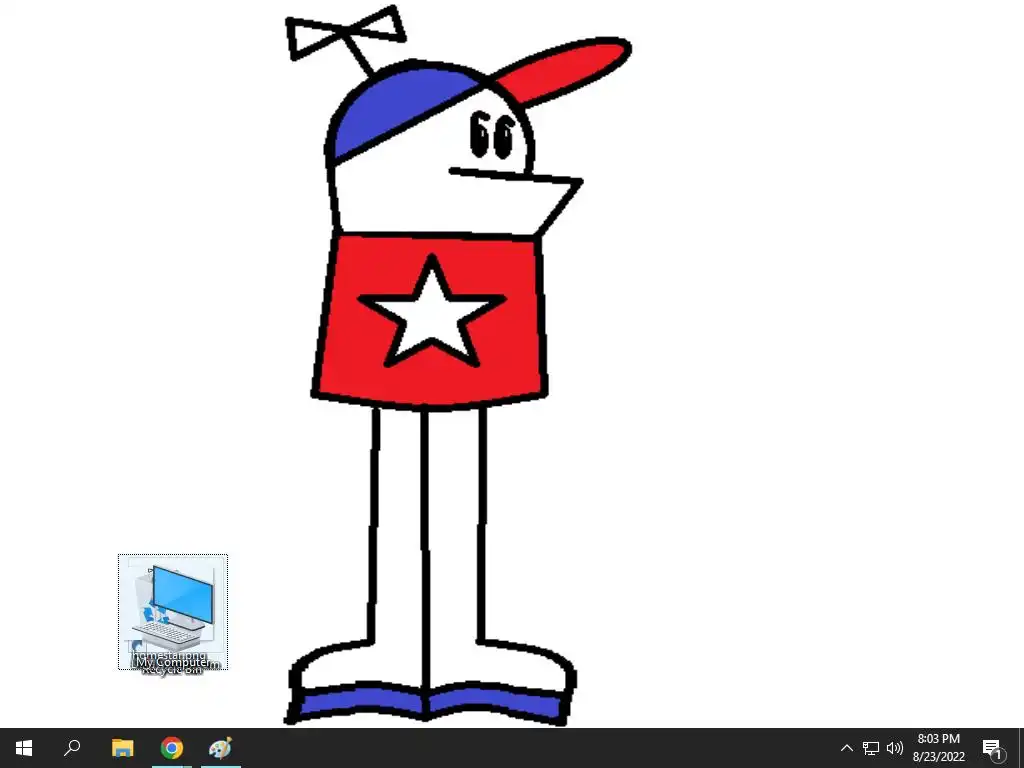Open the Windows Start menu
The height and width of the screenshot is (768, 1024).
24,748
